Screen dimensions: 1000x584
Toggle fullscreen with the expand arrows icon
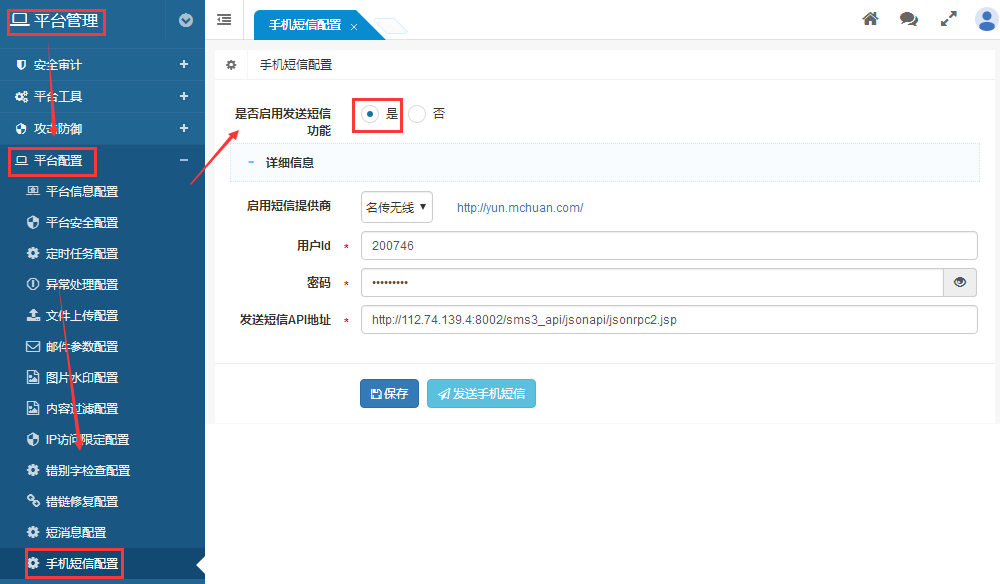point(948,19)
